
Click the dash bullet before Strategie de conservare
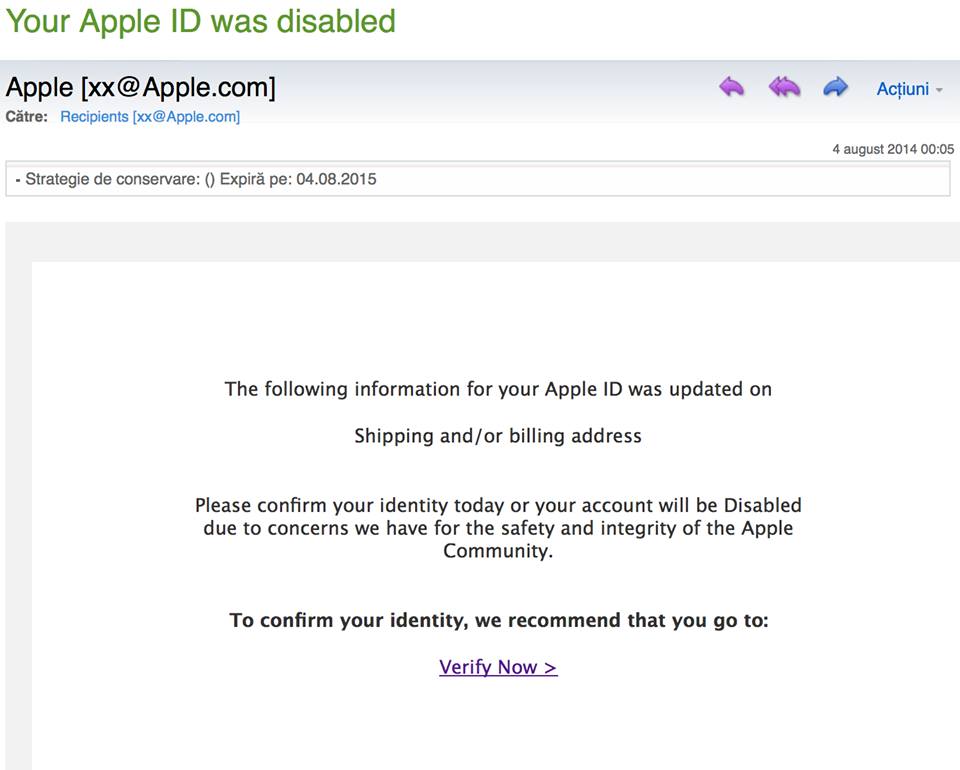(18, 181)
